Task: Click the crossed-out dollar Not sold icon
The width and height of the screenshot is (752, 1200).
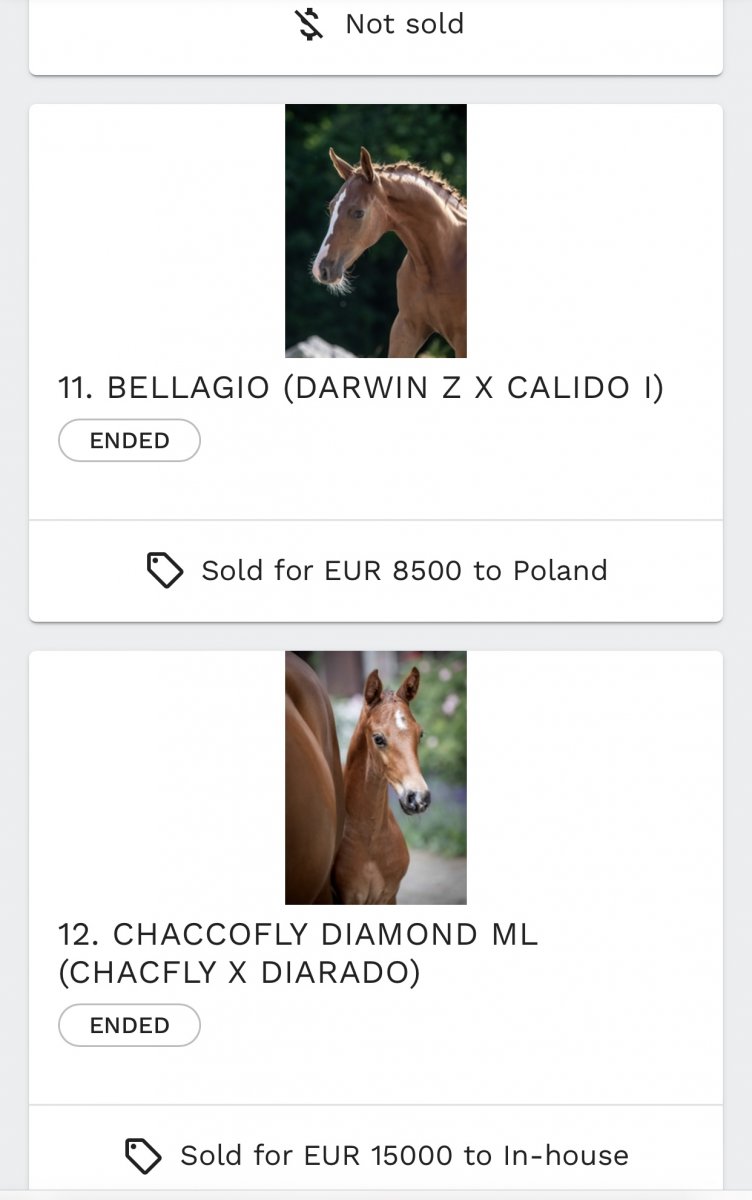Action: (312, 24)
